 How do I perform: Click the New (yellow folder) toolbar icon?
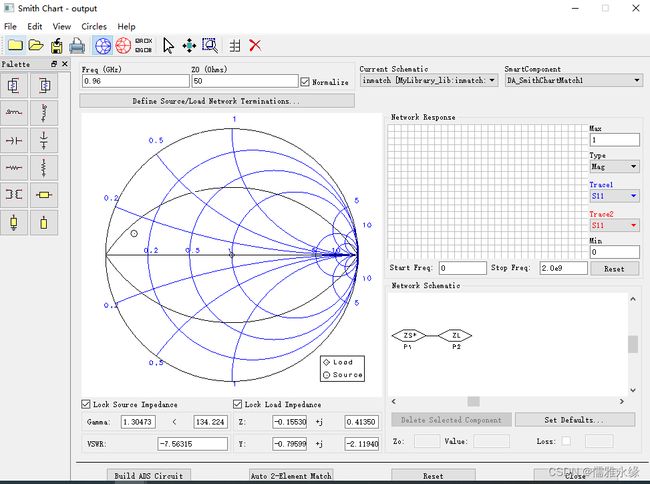tap(15, 45)
